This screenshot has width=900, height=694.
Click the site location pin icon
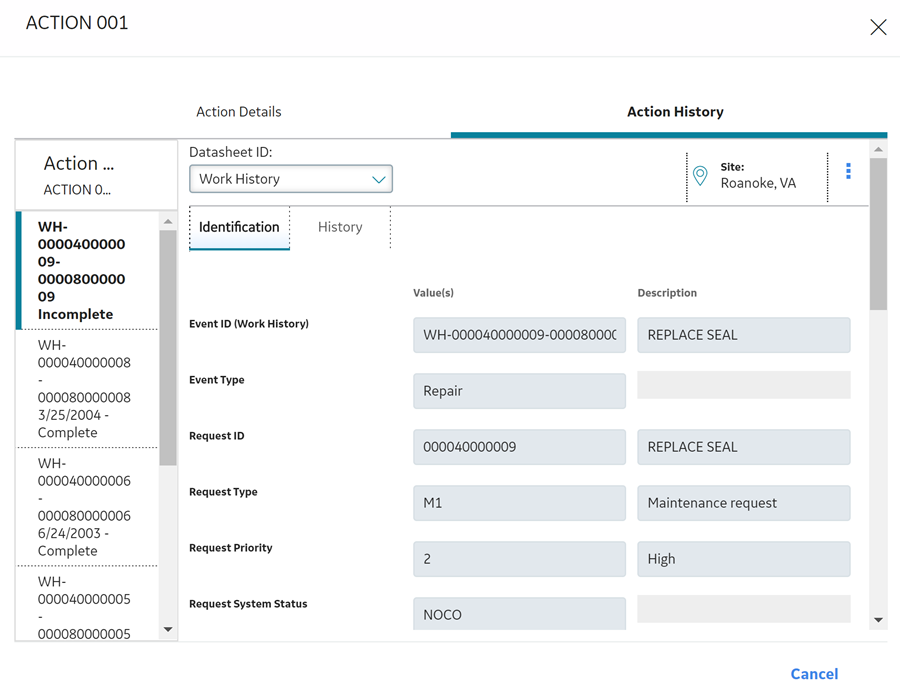[700, 176]
